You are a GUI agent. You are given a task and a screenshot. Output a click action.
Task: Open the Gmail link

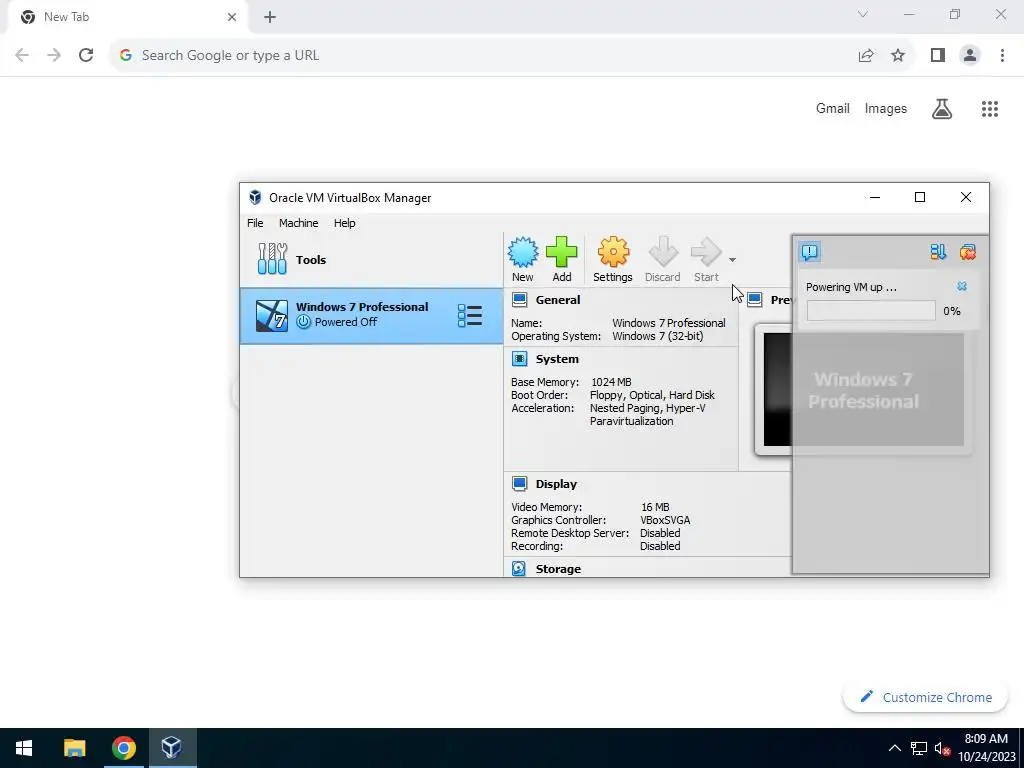click(x=833, y=108)
